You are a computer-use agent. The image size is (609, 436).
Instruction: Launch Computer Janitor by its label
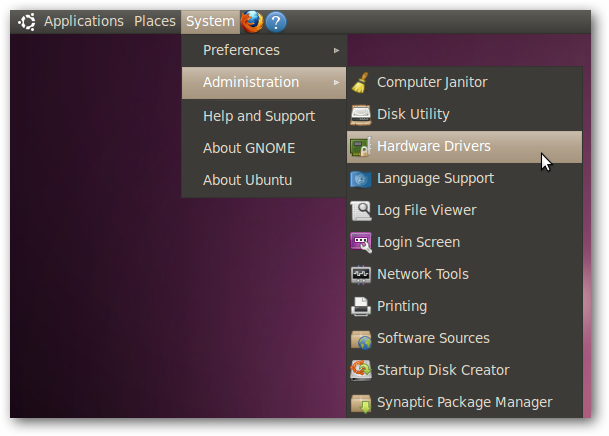(432, 82)
